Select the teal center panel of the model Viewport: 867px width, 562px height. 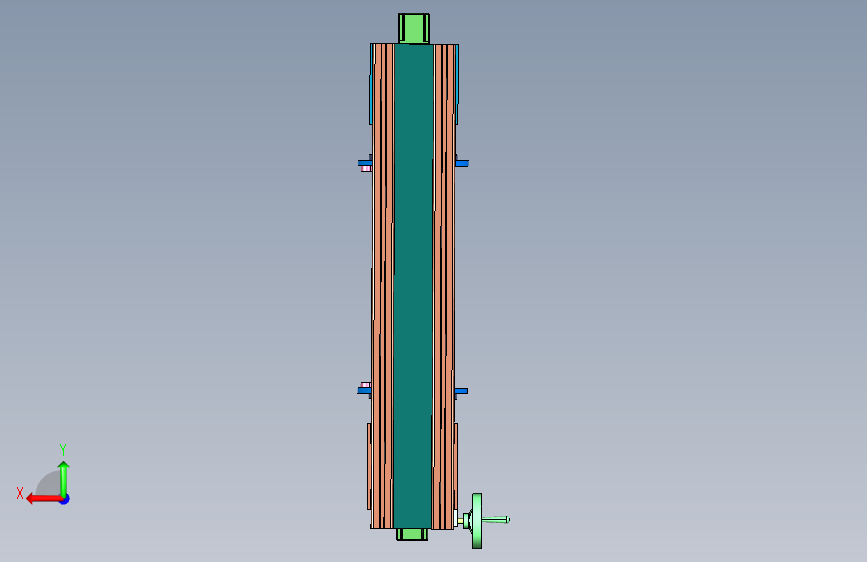pyautogui.click(x=413, y=286)
